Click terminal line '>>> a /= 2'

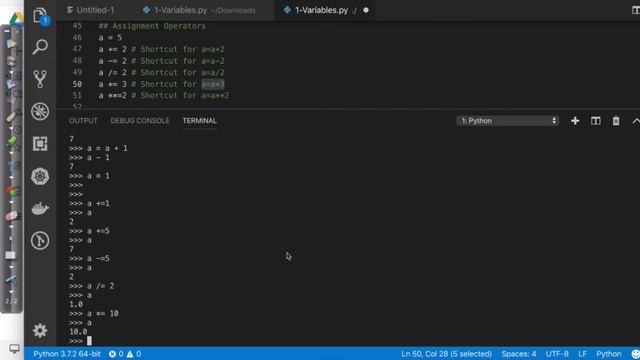tap(91, 286)
